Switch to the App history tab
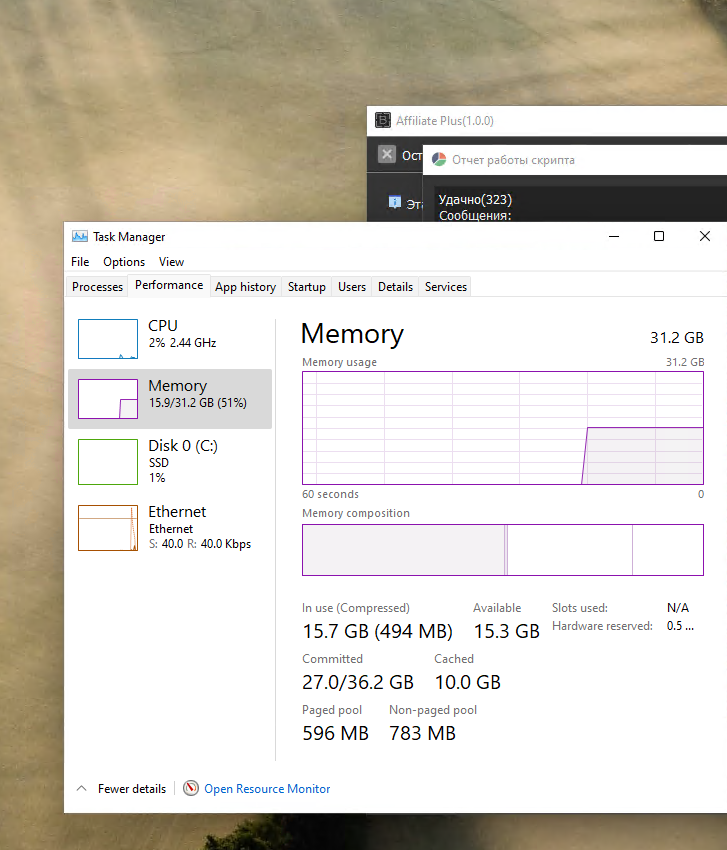 pos(245,287)
